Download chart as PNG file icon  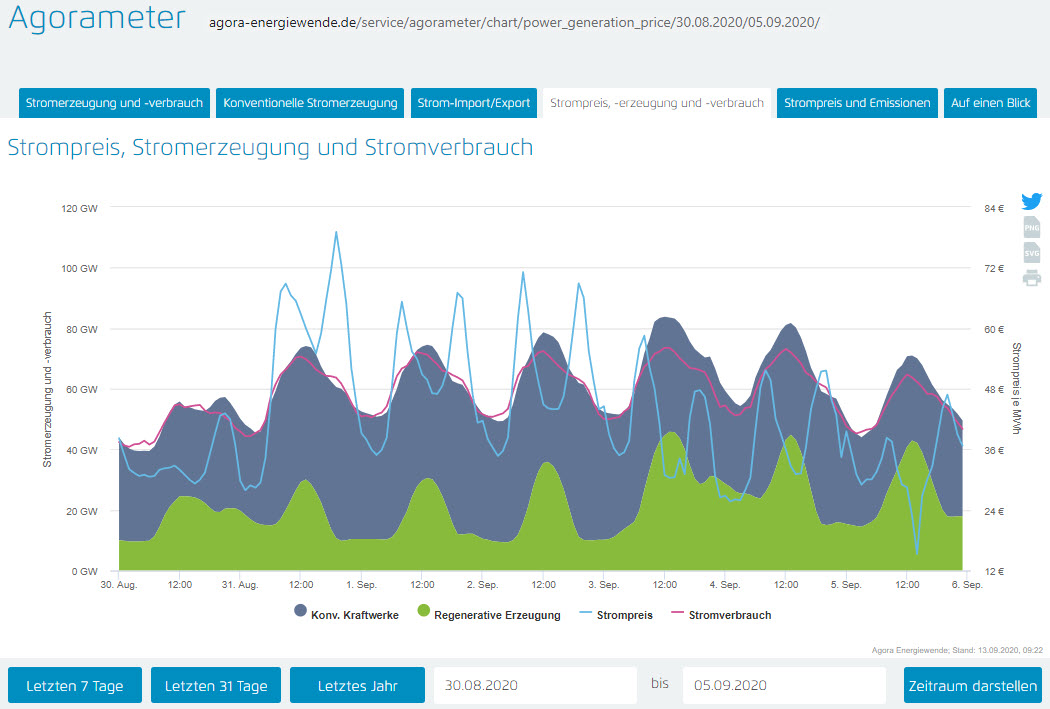(1031, 227)
